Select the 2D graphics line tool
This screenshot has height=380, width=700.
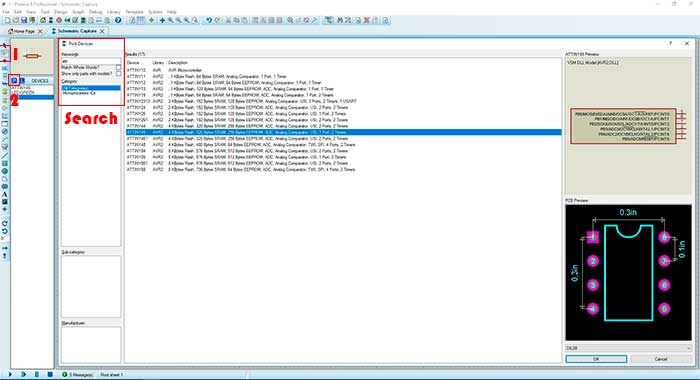[x=4, y=156]
